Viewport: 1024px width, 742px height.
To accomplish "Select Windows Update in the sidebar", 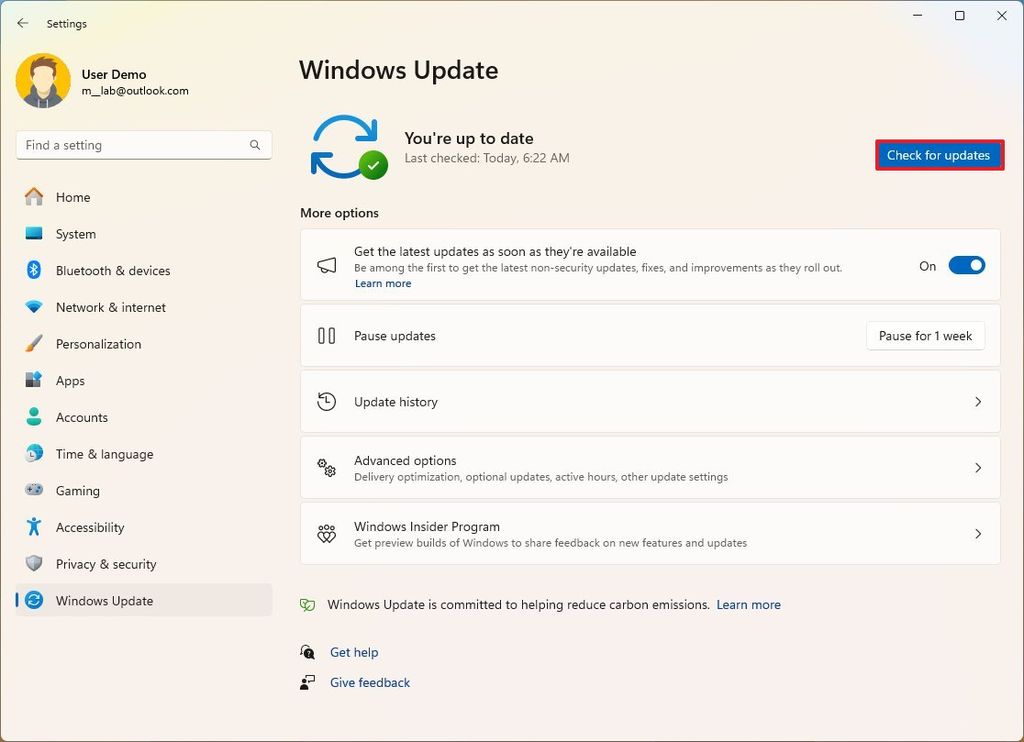I will (103, 600).
